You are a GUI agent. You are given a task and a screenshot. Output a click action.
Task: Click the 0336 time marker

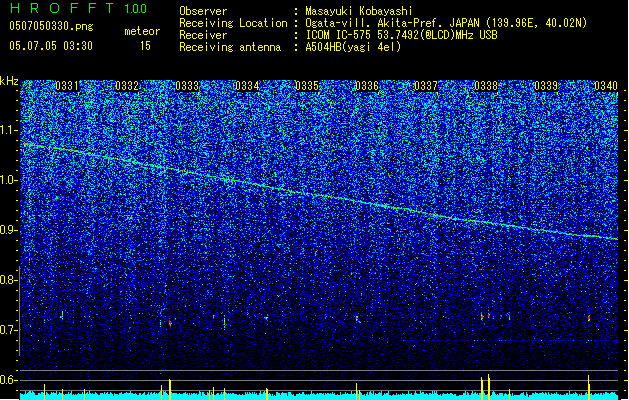click(x=367, y=86)
